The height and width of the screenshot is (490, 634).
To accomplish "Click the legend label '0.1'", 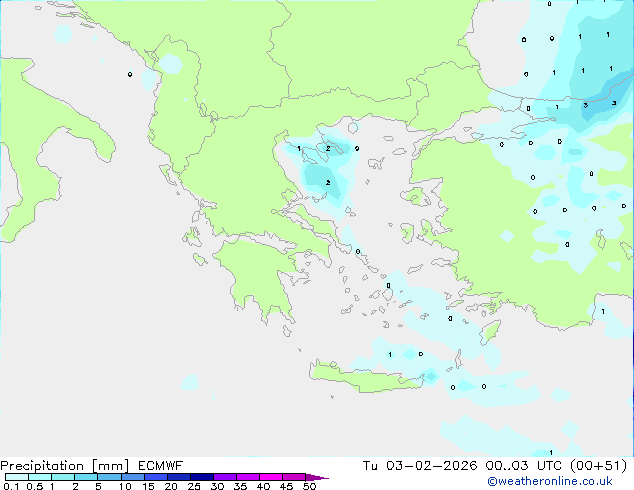I will (x=11, y=486).
